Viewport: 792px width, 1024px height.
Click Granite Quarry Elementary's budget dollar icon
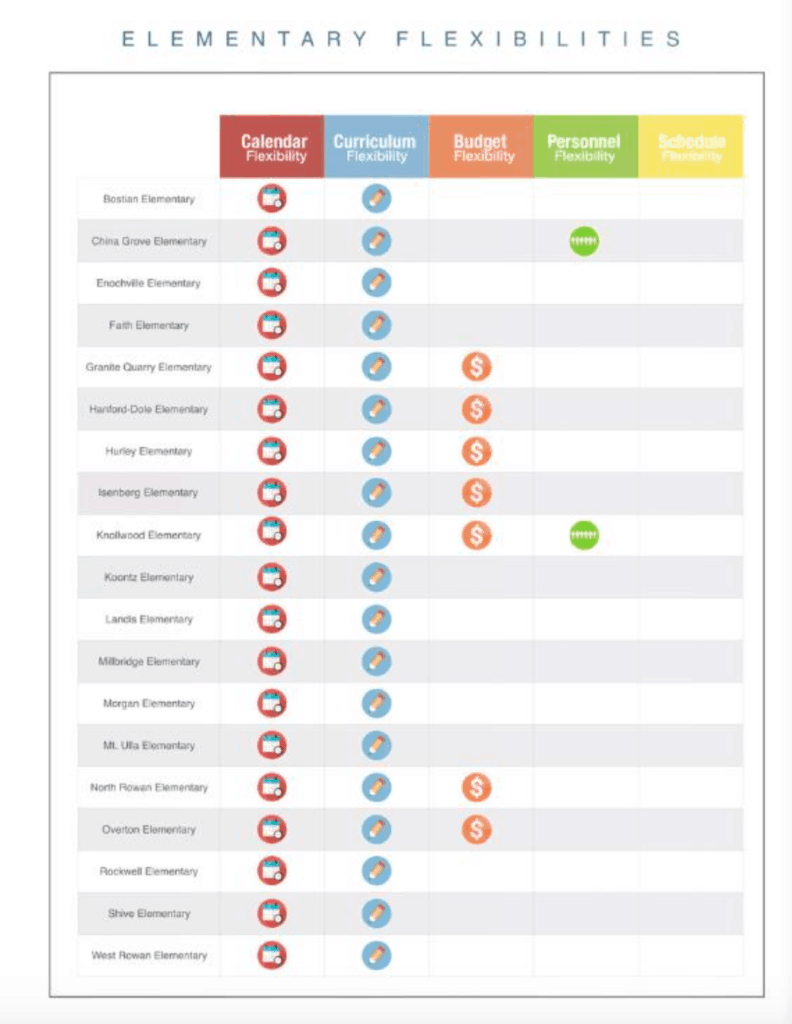pyautogui.click(x=476, y=367)
